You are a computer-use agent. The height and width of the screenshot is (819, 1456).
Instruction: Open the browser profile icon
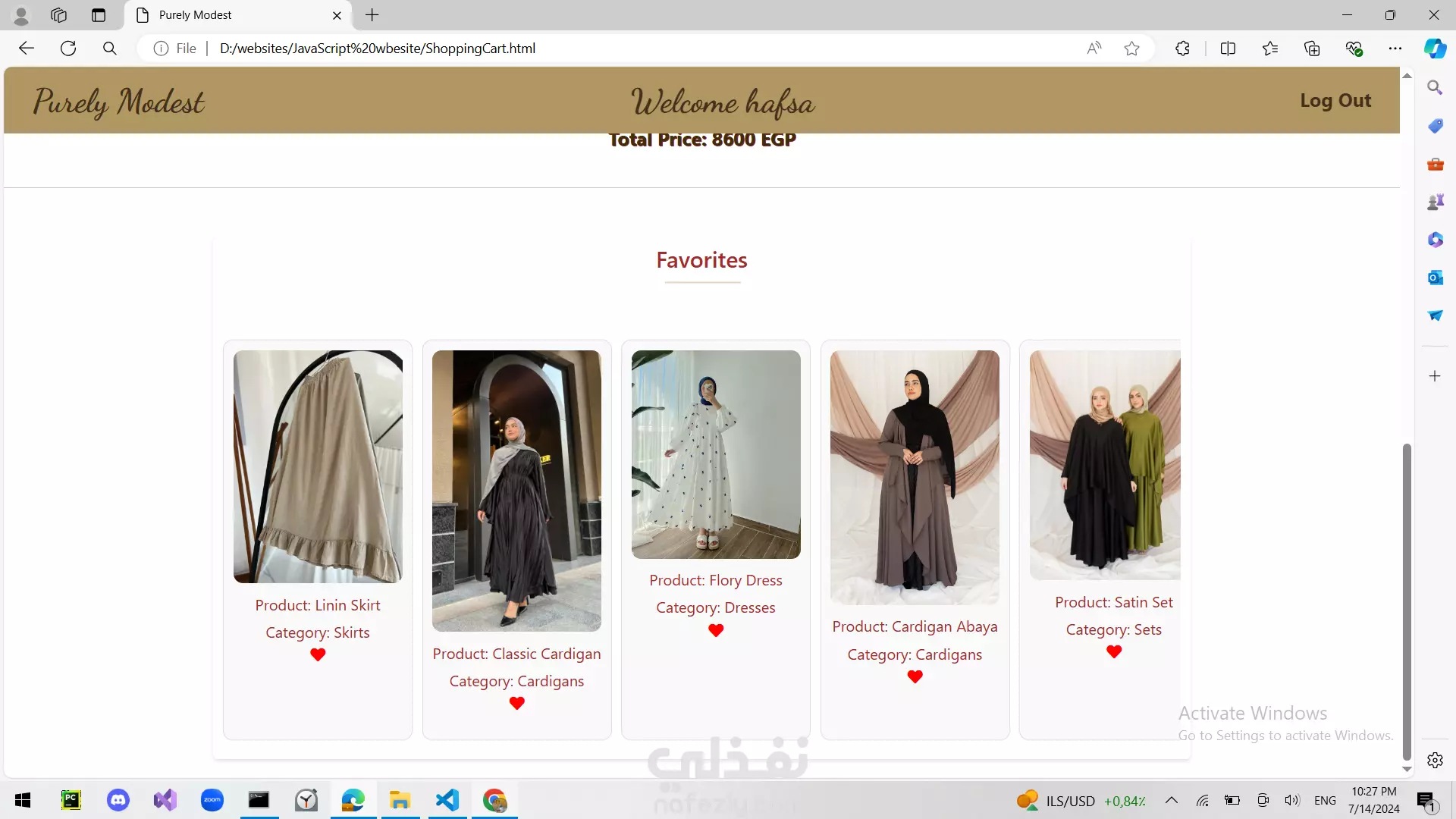tap(21, 15)
